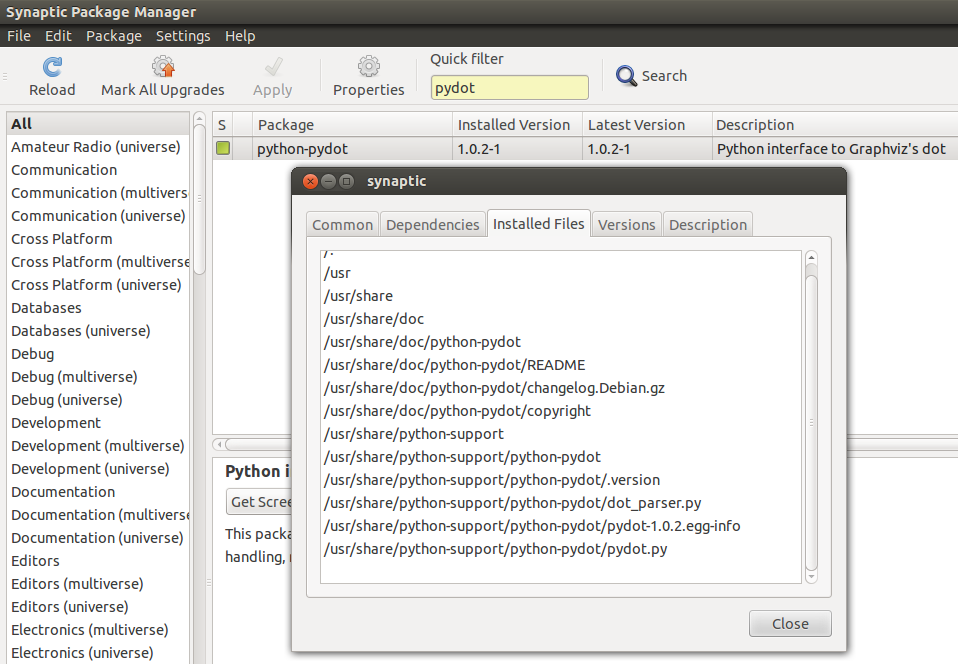Select the Installed Files tab
958x664 pixels.
[538, 224]
